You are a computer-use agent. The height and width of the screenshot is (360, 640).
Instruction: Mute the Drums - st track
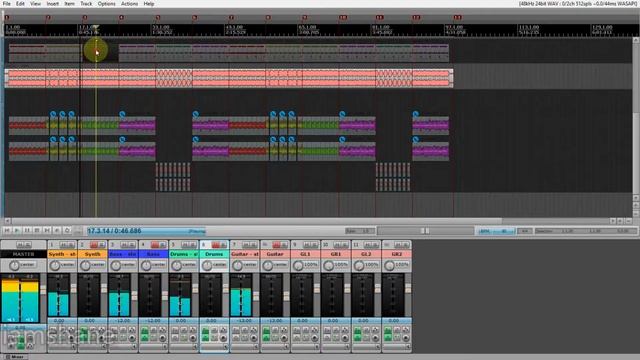coord(185,245)
